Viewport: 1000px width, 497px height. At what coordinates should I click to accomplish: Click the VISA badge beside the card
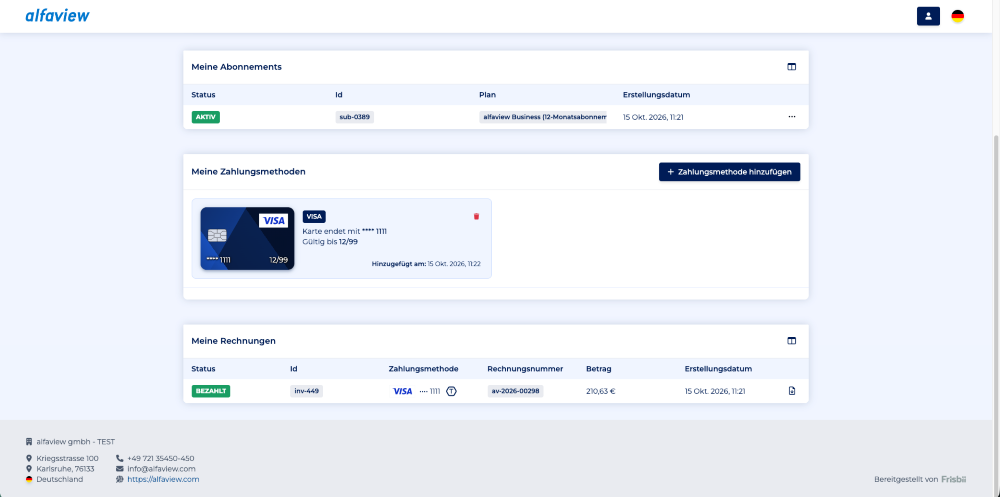(x=314, y=216)
